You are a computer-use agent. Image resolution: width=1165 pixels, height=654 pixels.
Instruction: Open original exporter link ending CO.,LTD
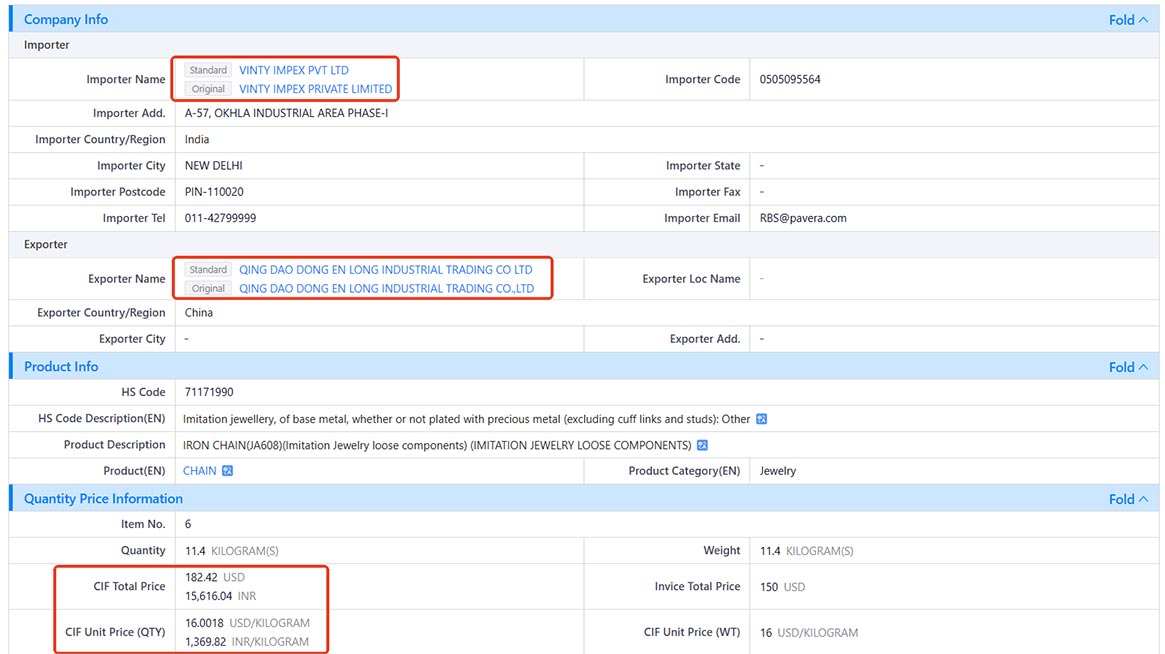pyautogui.click(x=386, y=288)
